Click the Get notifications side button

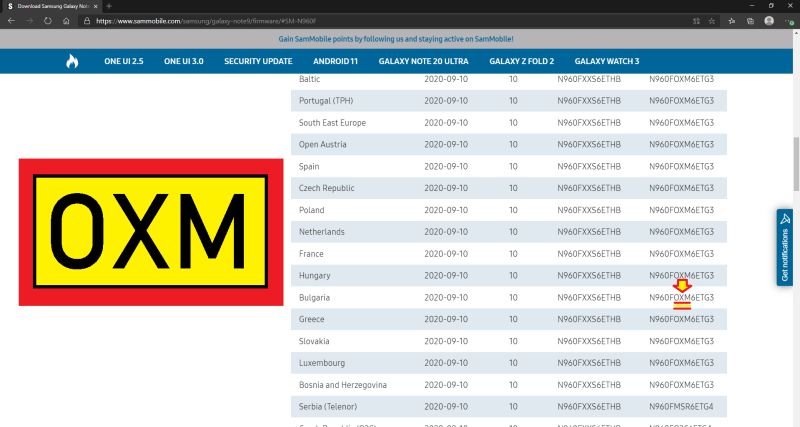[785, 247]
